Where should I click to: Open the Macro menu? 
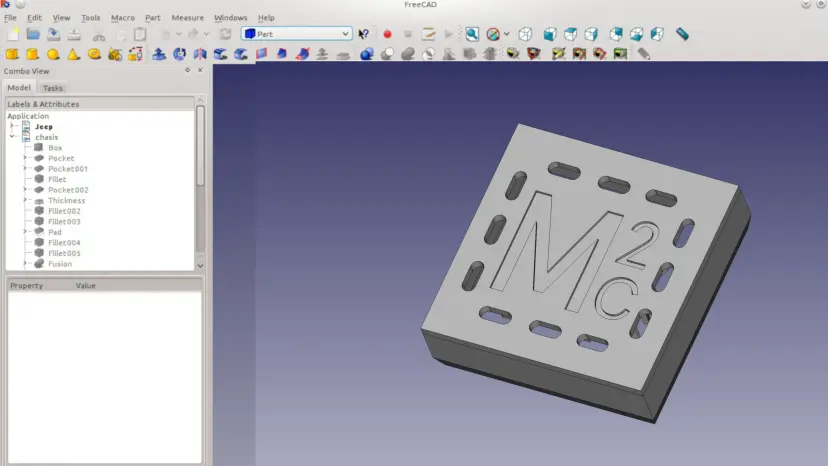[x=123, y=17]
